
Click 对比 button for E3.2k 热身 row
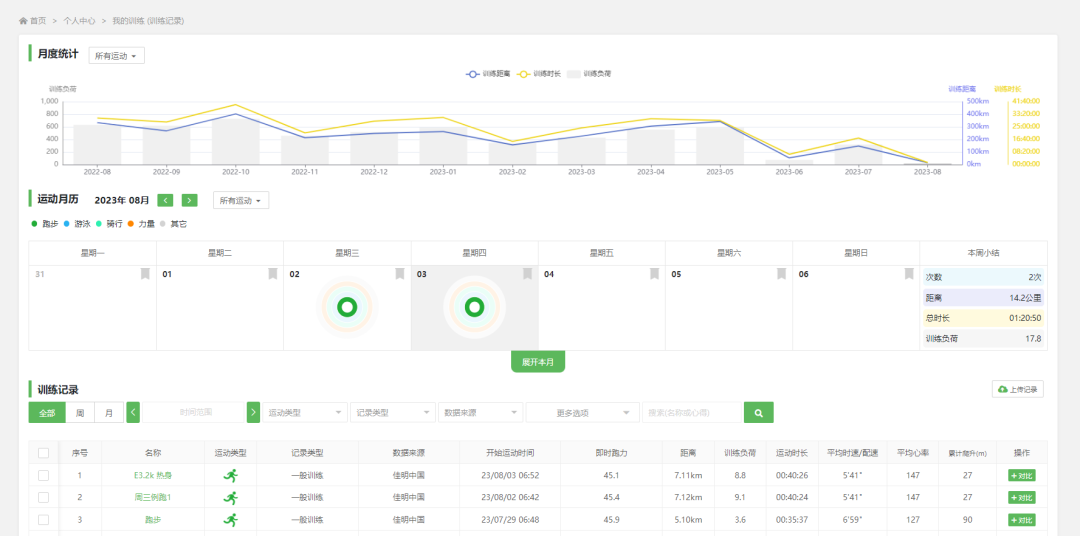(1021, 475)
